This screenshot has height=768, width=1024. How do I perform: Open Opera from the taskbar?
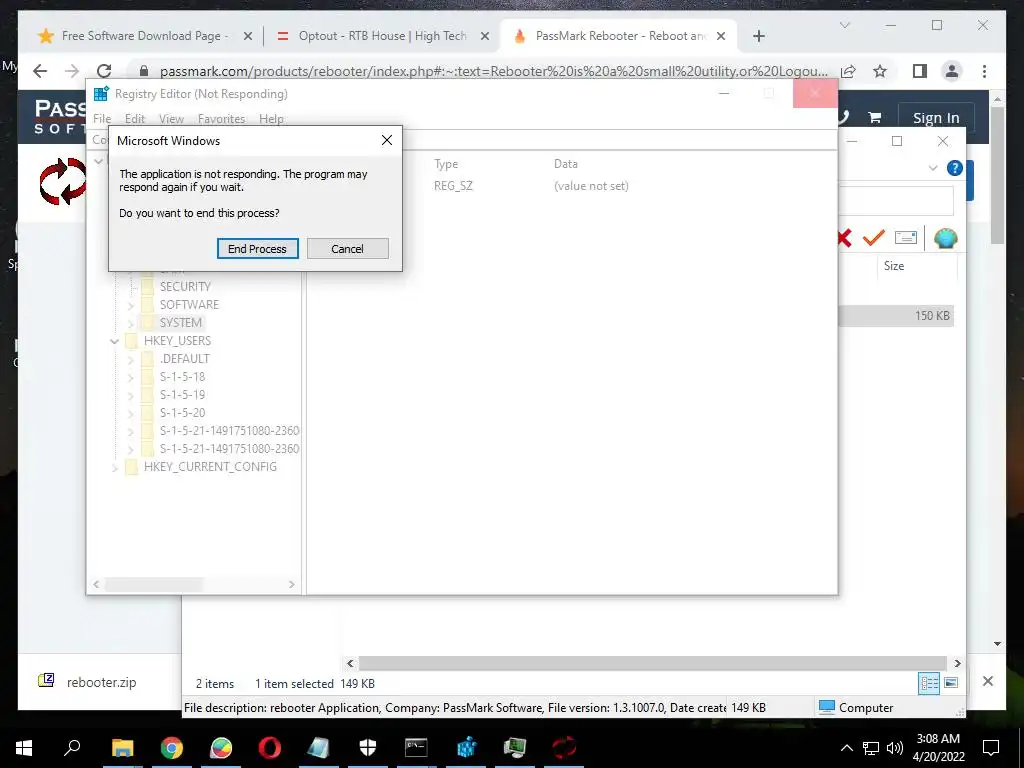point(270,748)
